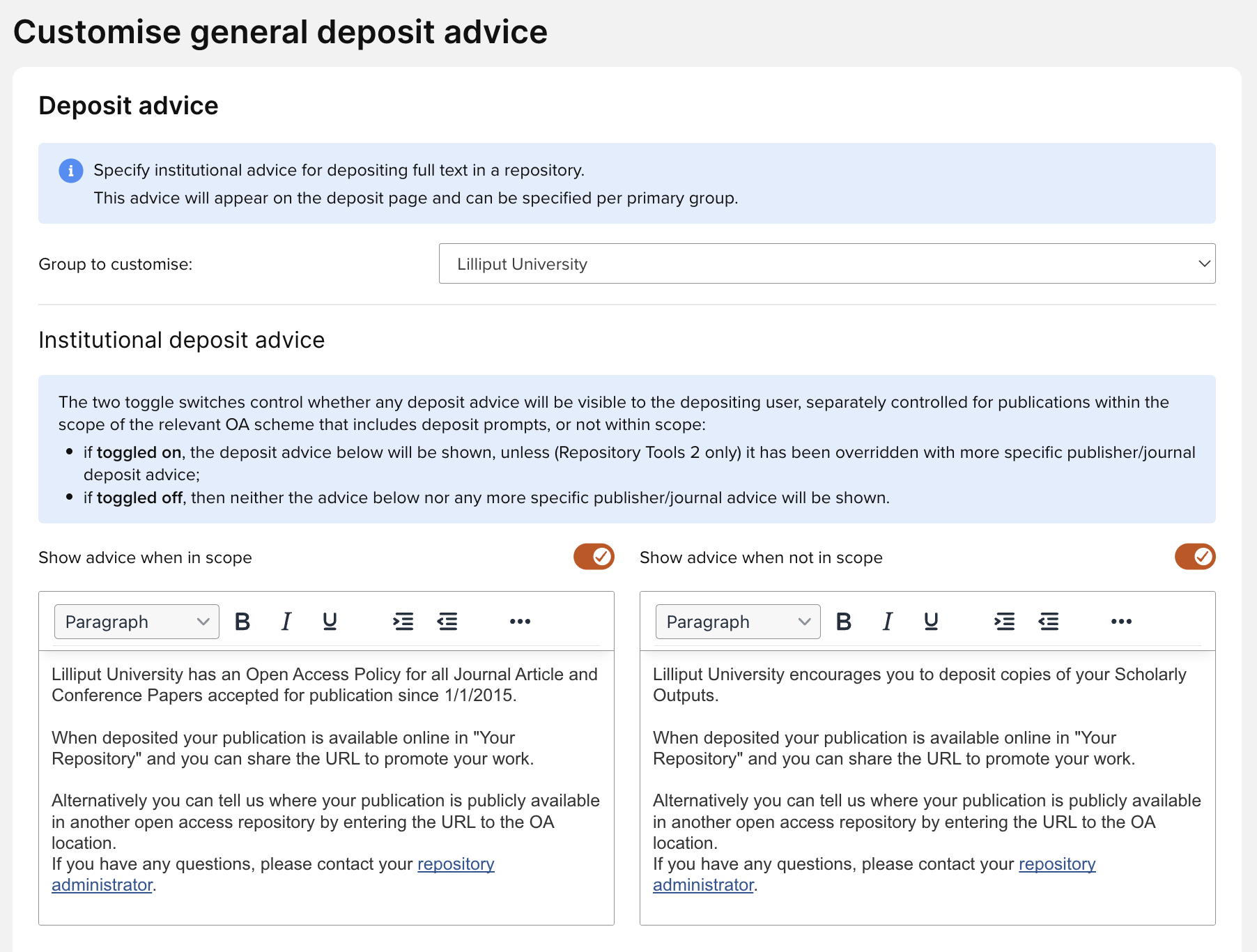Expand Paragraph style dropdown in the not-in-scope editor
This screenshot has height=952, width=1257.
(x=738, y=622)
